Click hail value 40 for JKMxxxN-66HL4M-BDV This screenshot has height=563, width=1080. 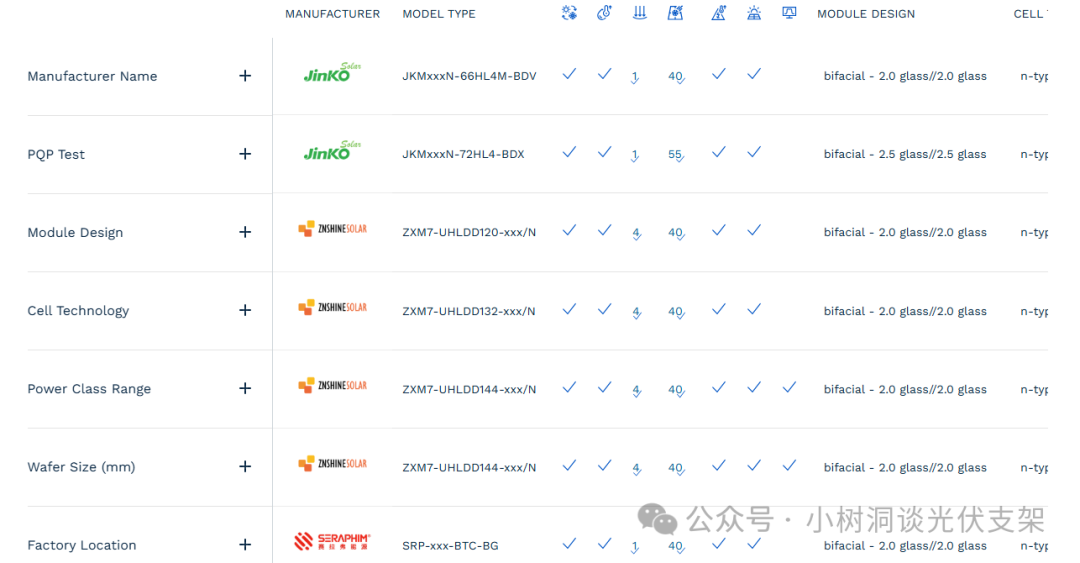point(676,77)
